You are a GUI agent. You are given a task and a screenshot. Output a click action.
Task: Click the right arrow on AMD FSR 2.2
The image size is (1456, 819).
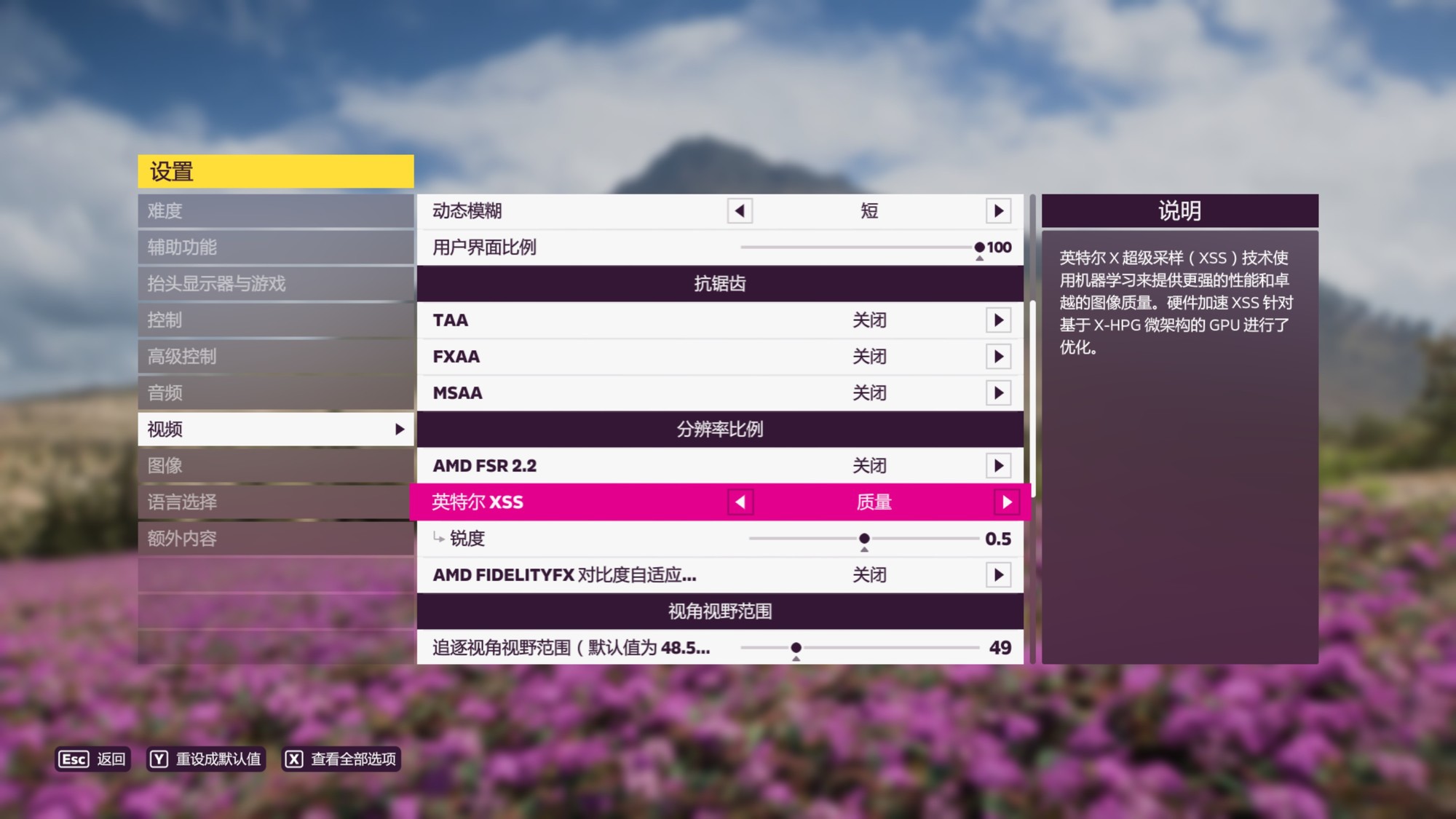coord(997,466)
